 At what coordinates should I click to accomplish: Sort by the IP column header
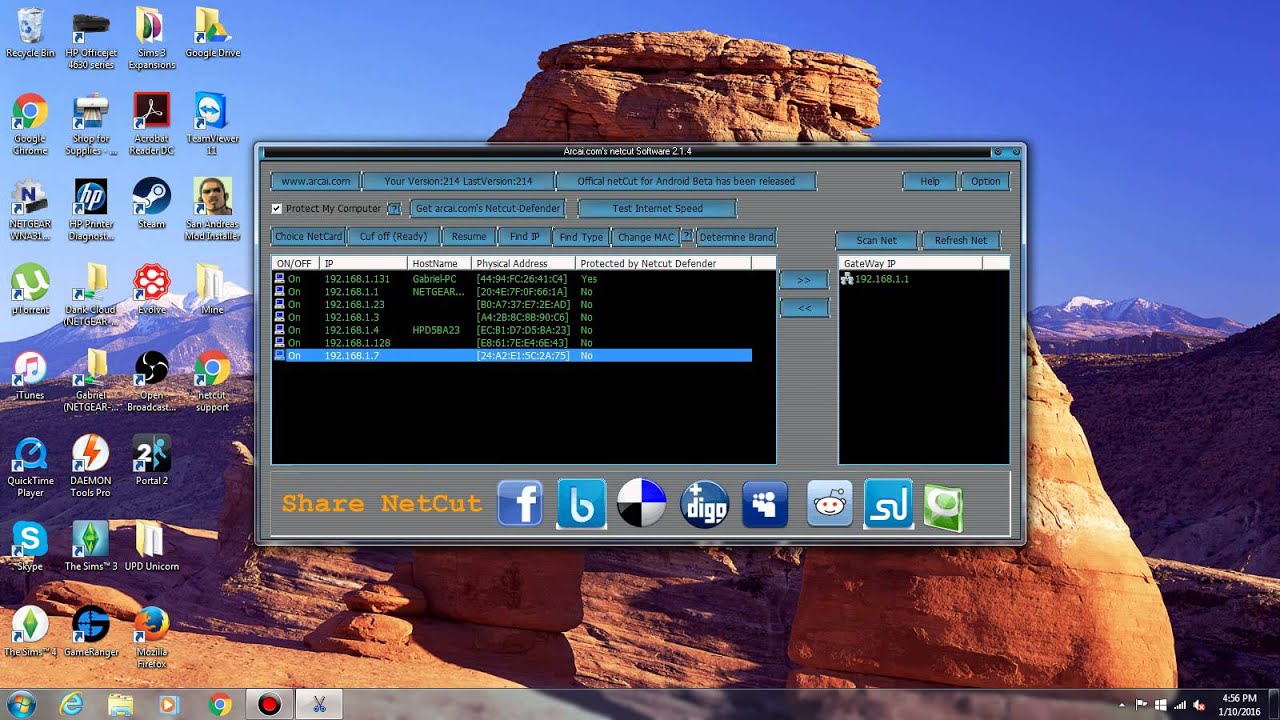364,263
